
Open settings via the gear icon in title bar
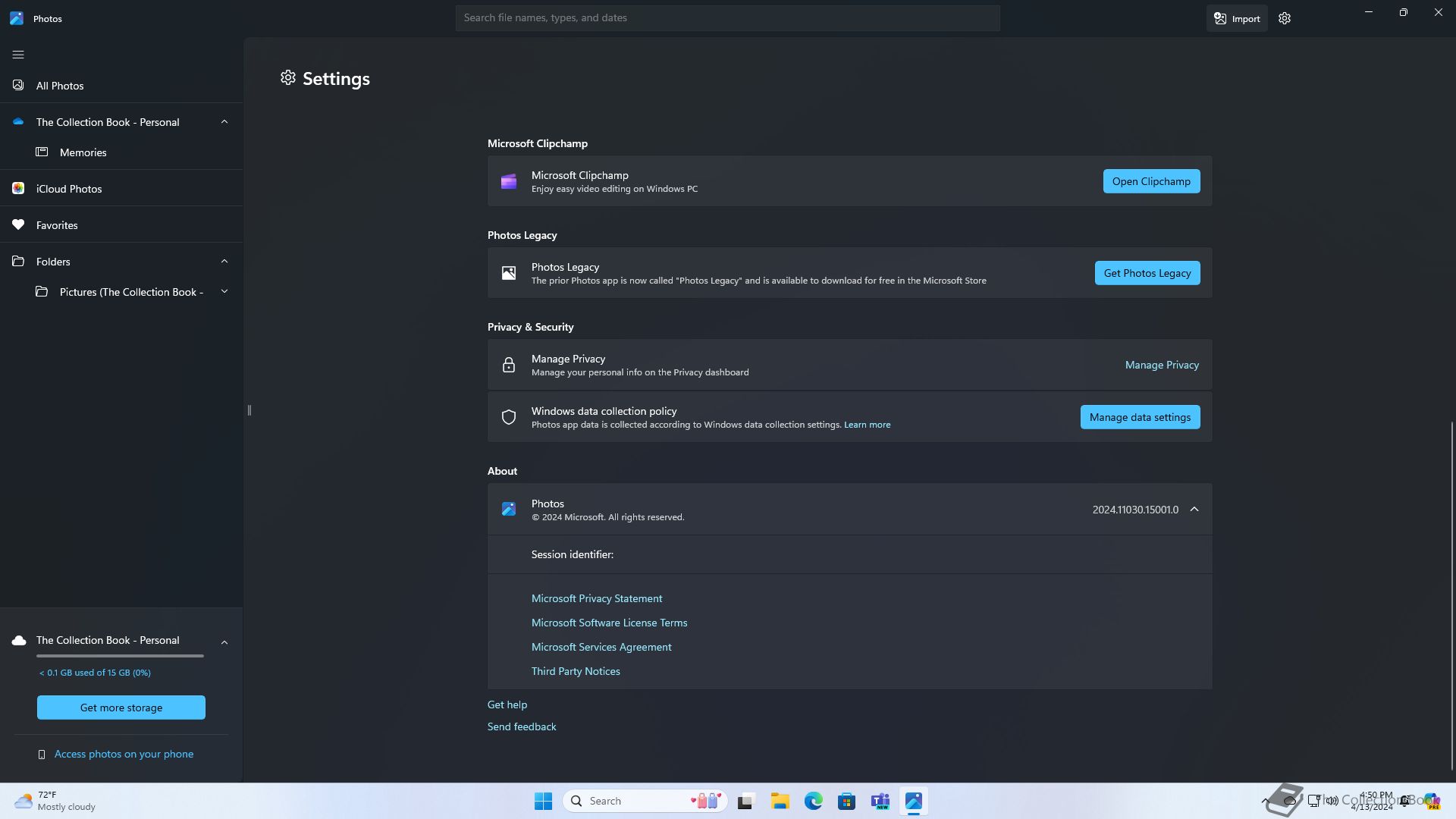1285,18
